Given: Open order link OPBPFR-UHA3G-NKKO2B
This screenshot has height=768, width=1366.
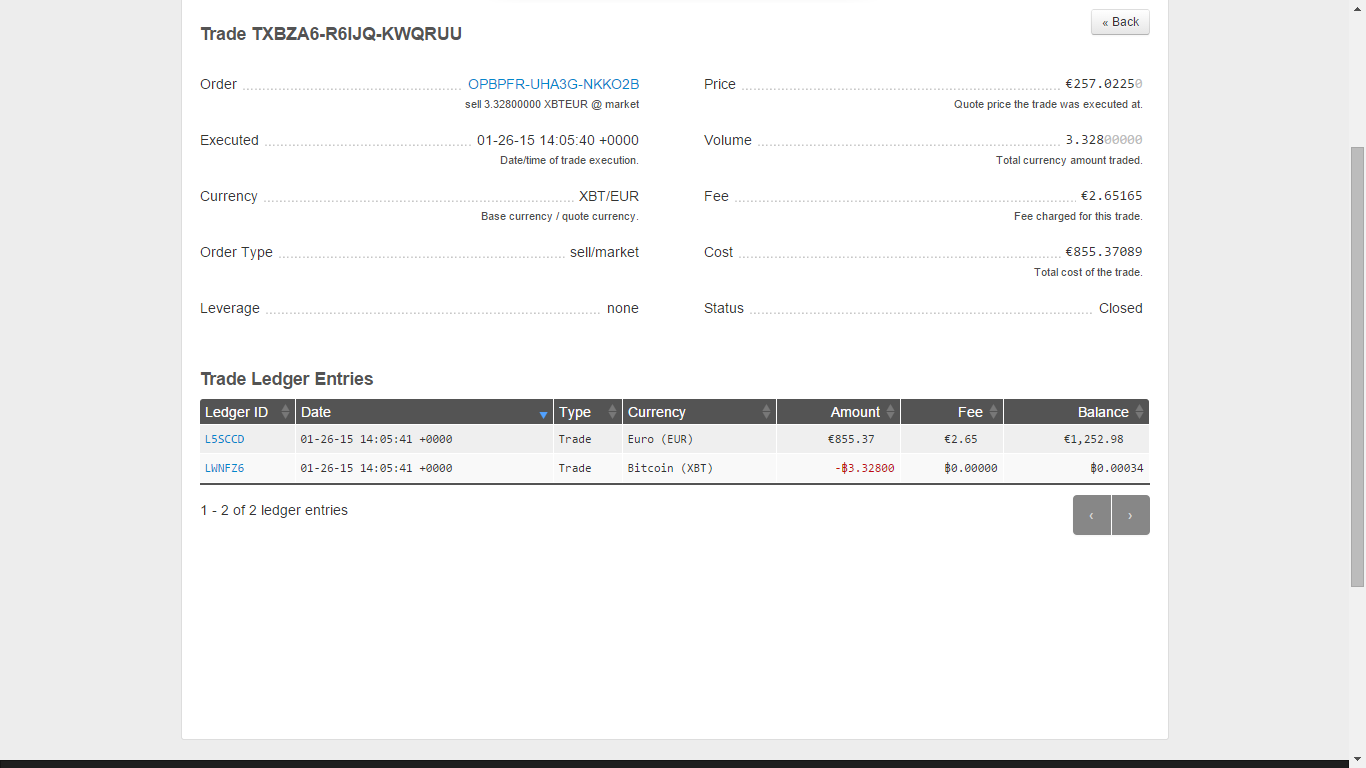Looking at the screenshot, I should pyautogui.click(x=553, y=84).
